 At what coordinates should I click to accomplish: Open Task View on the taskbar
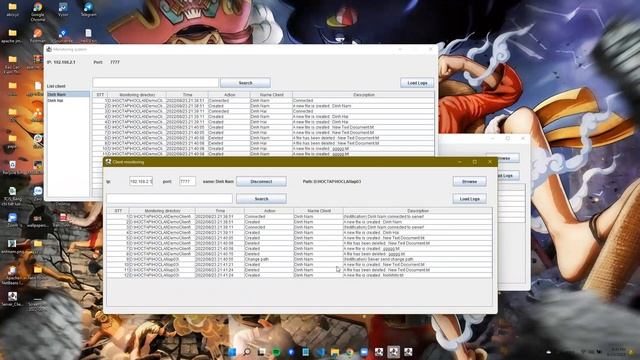(262, 352)
